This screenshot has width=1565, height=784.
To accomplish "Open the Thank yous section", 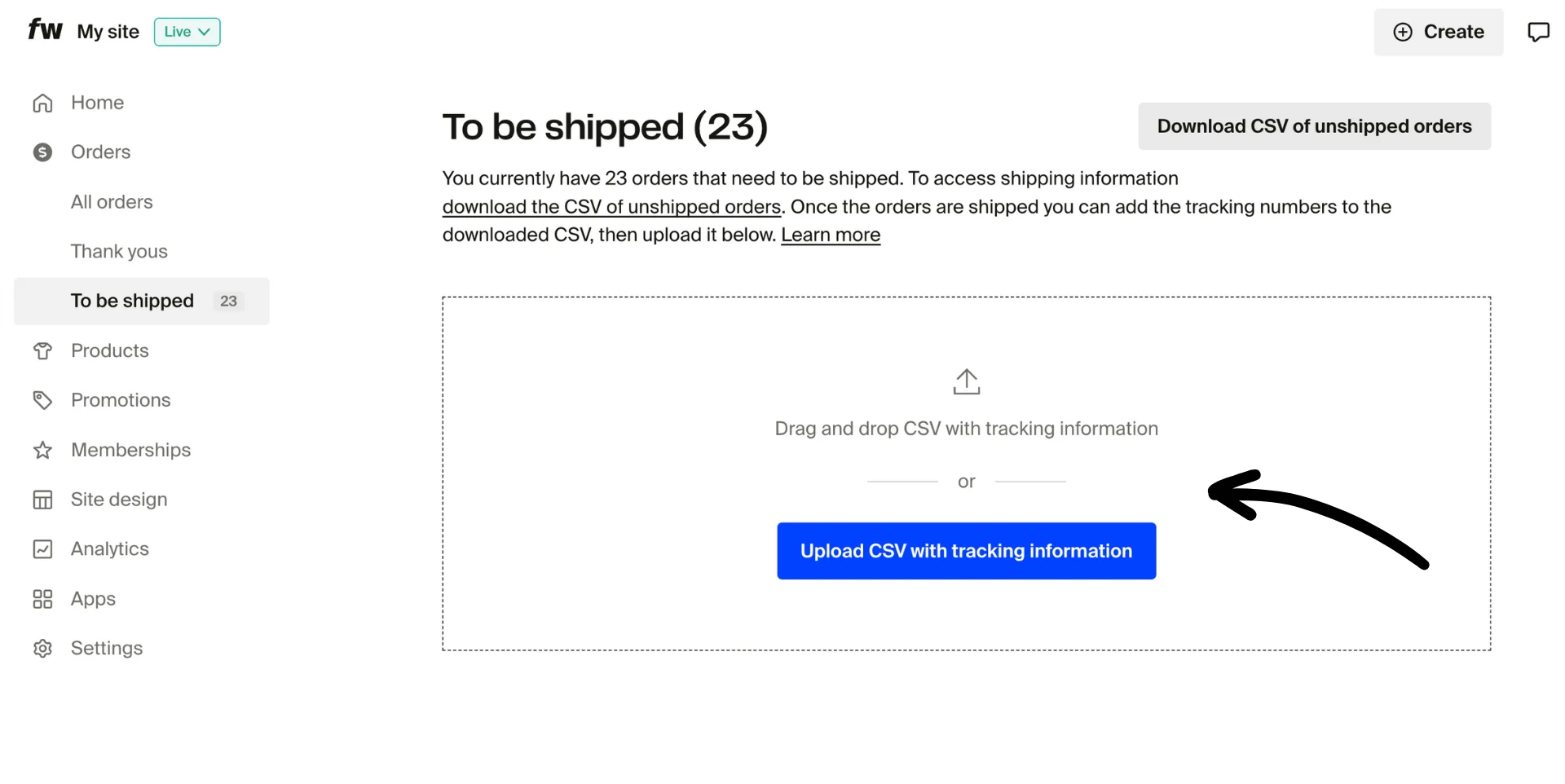I will tap(119, 251).
